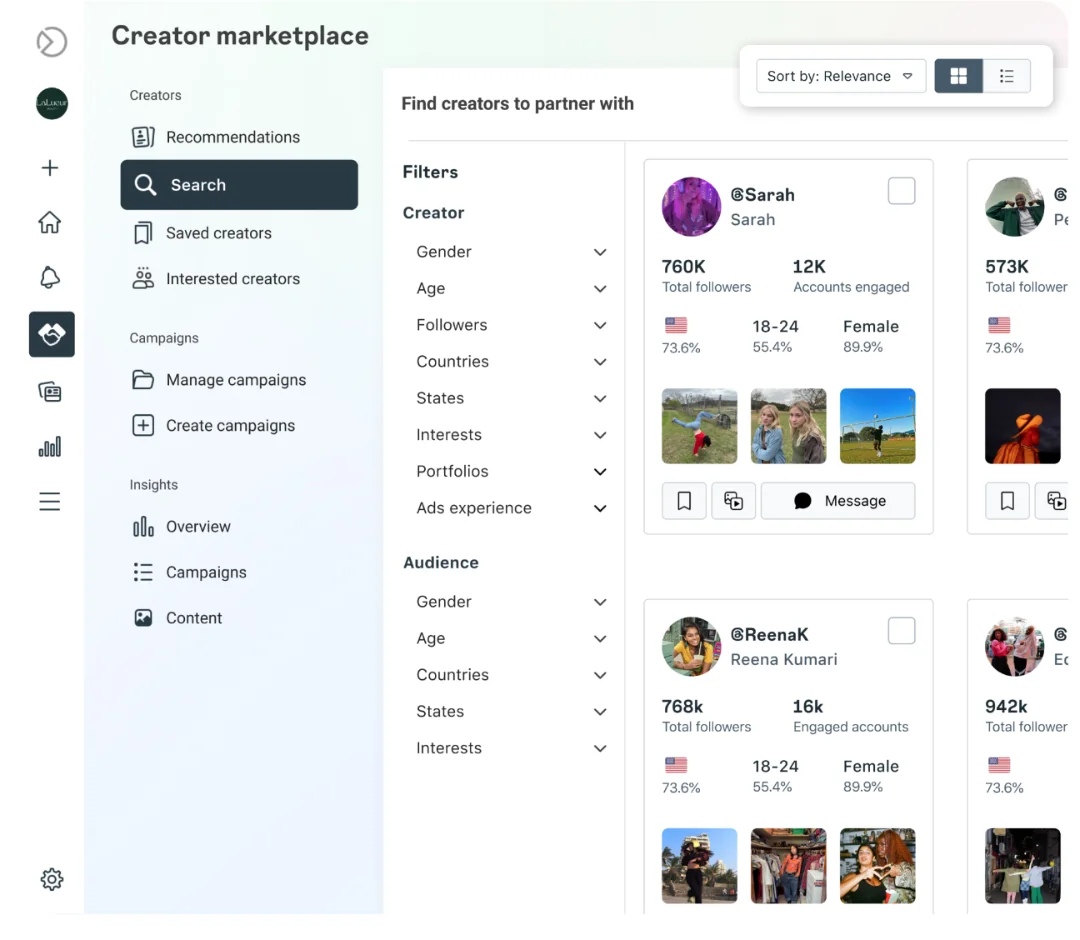This screenshot has height=940, width=1080.
Task: Click the media icon on @Sarah card
Action: coord(734,501)
